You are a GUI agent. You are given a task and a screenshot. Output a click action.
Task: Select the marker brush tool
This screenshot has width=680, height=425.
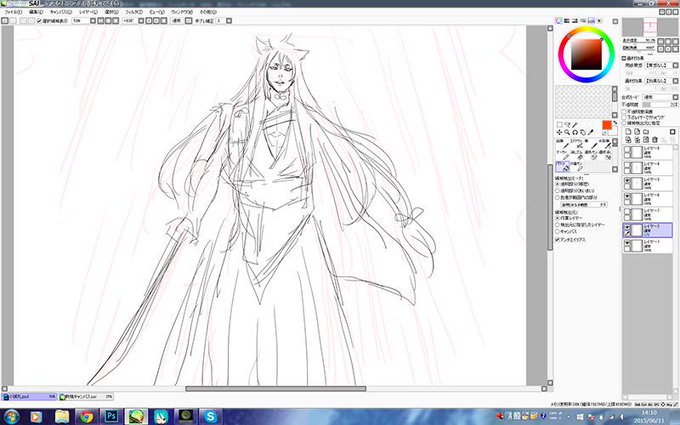(563, 155)
